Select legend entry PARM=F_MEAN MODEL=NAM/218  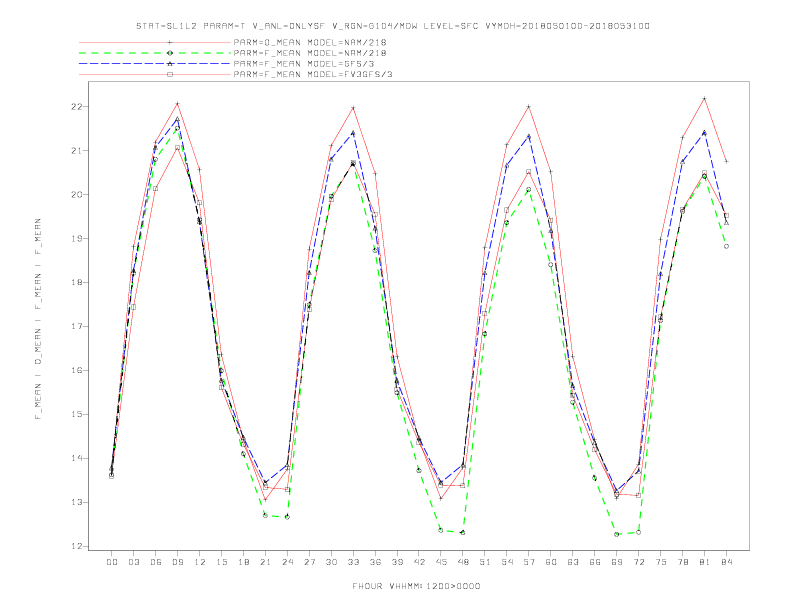310,53
